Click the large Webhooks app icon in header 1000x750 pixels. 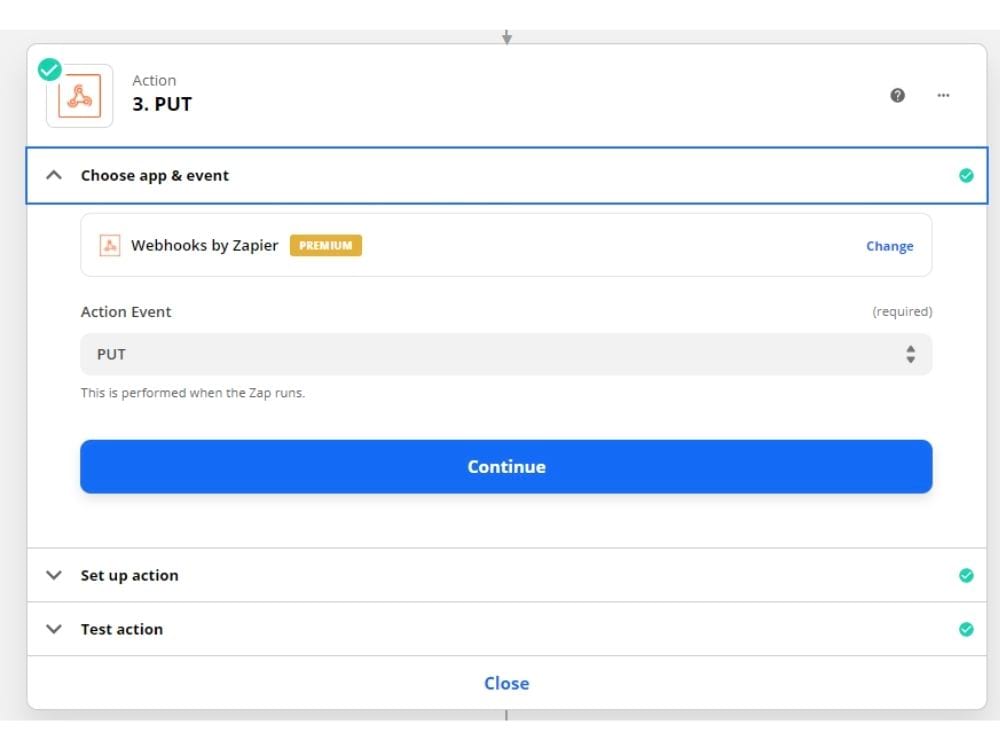point(80,96)
